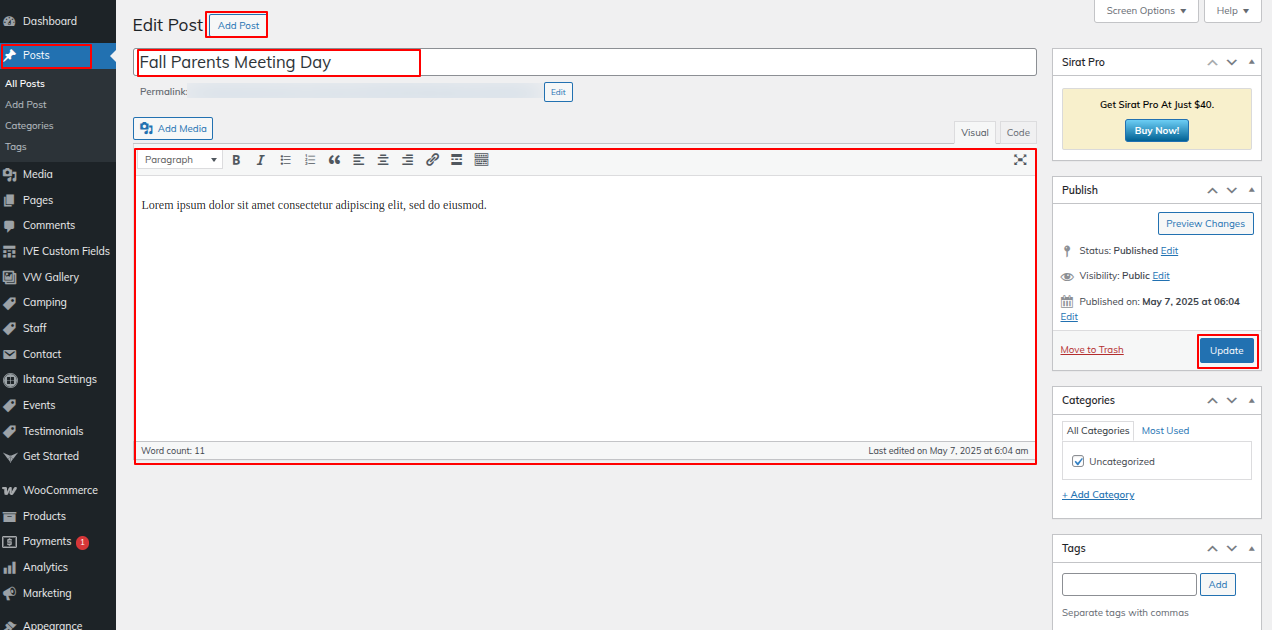Toggle bold formatting in editor toolbar
Image resolution: width=1272 pixels, height=630 pixels.
click(237, 160)
